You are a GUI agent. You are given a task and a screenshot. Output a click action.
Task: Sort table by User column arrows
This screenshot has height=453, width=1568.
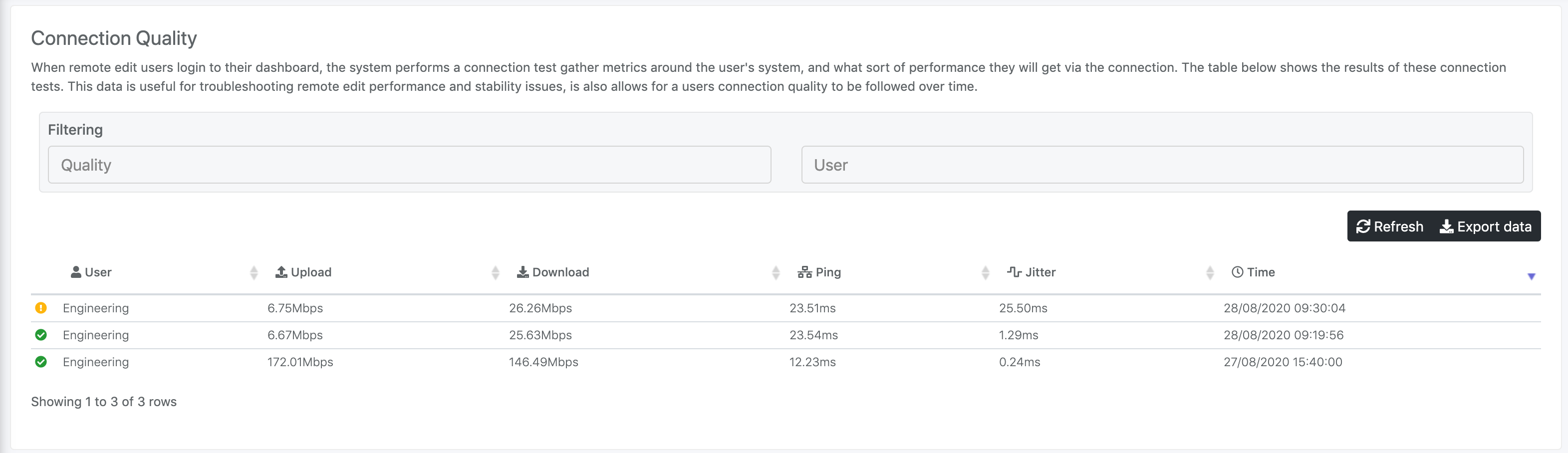(x=254, y=273)
